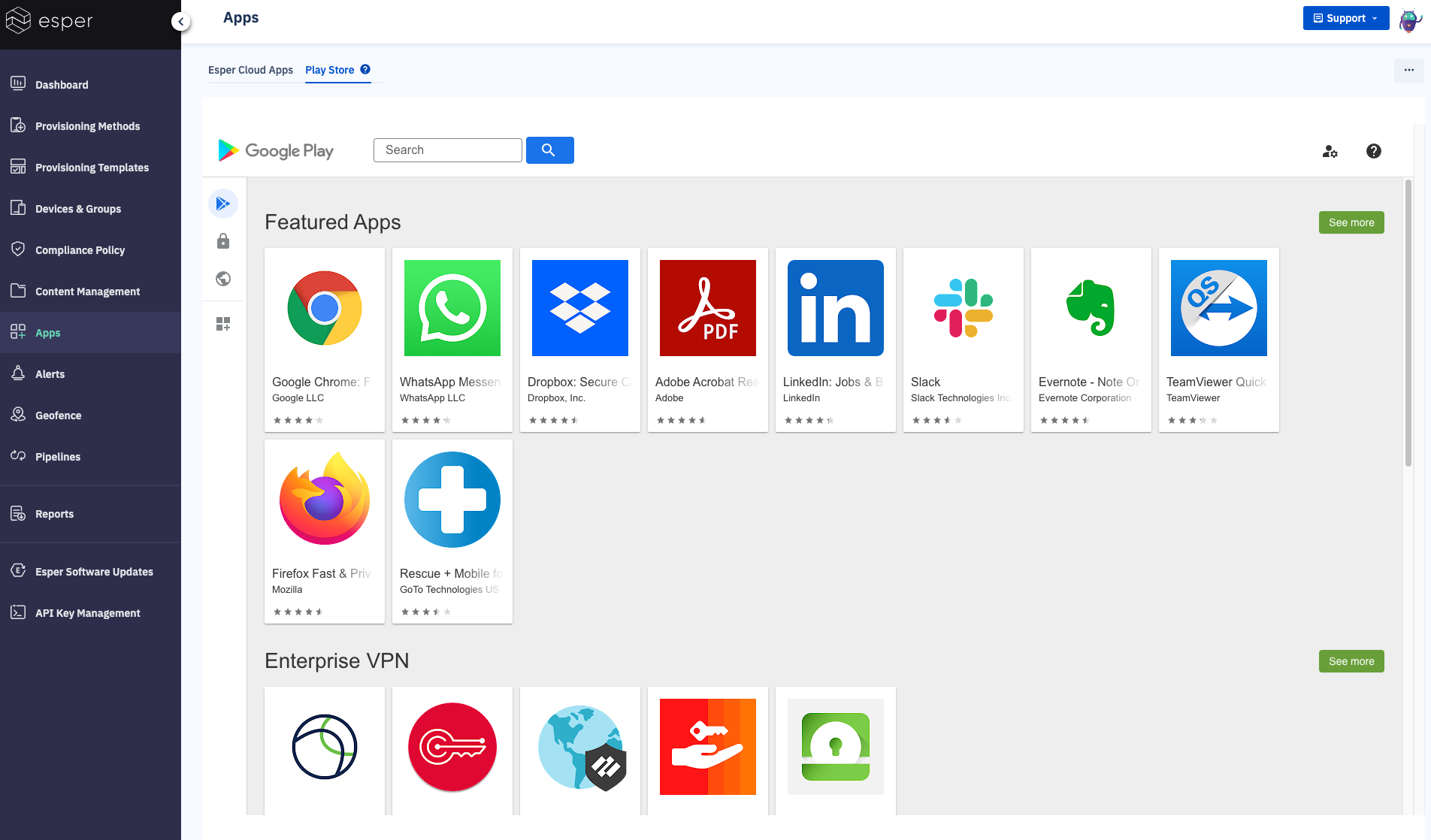The image size is (1431, 840).
Task: Open the Adobe Acrobat Reader card
Action: (x=708, y=340)
